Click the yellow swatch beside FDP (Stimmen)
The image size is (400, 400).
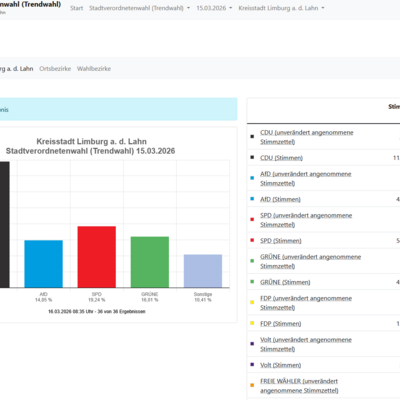[252, 323]
